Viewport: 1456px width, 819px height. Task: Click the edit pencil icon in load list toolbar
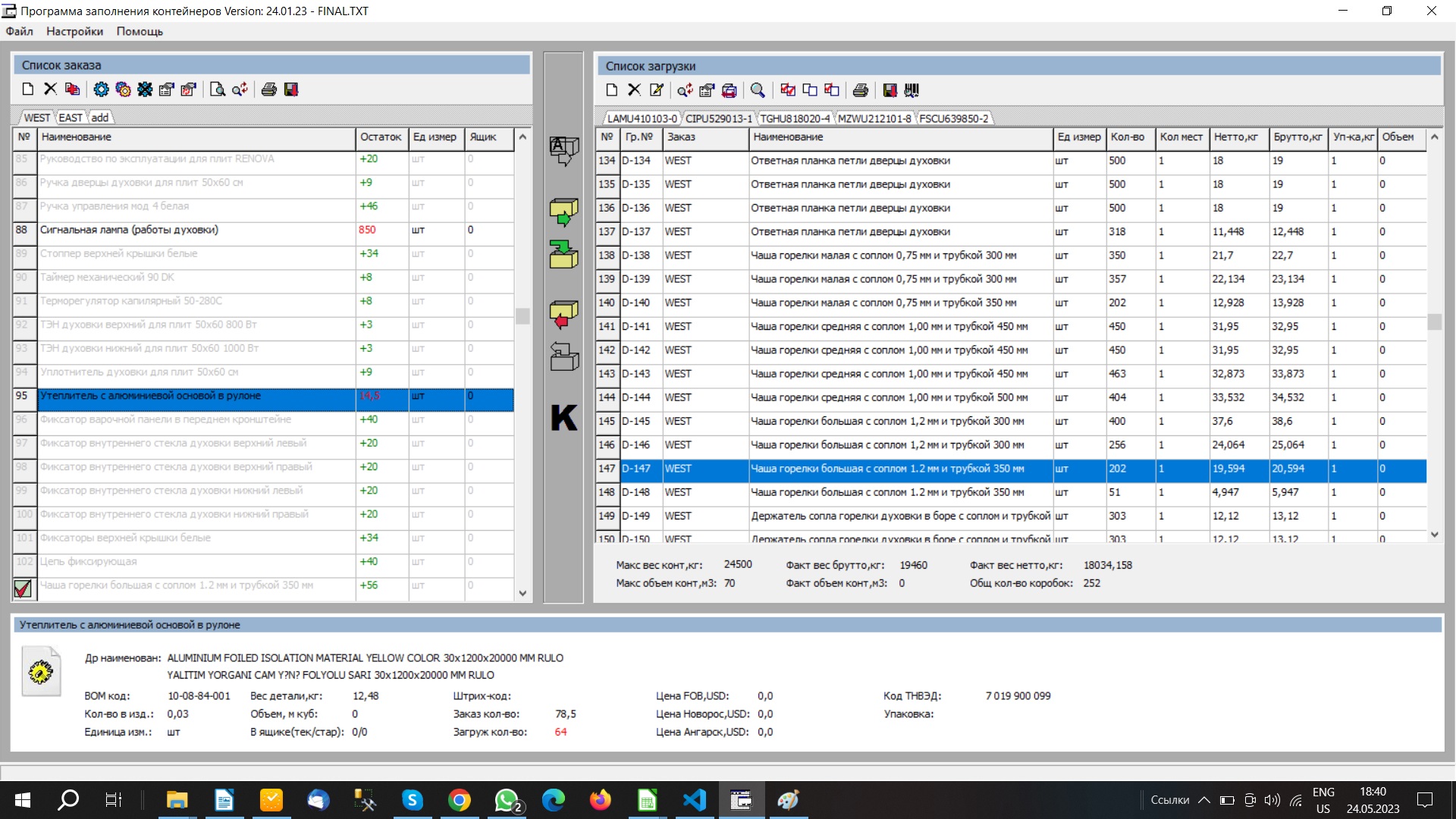point(657,90)
